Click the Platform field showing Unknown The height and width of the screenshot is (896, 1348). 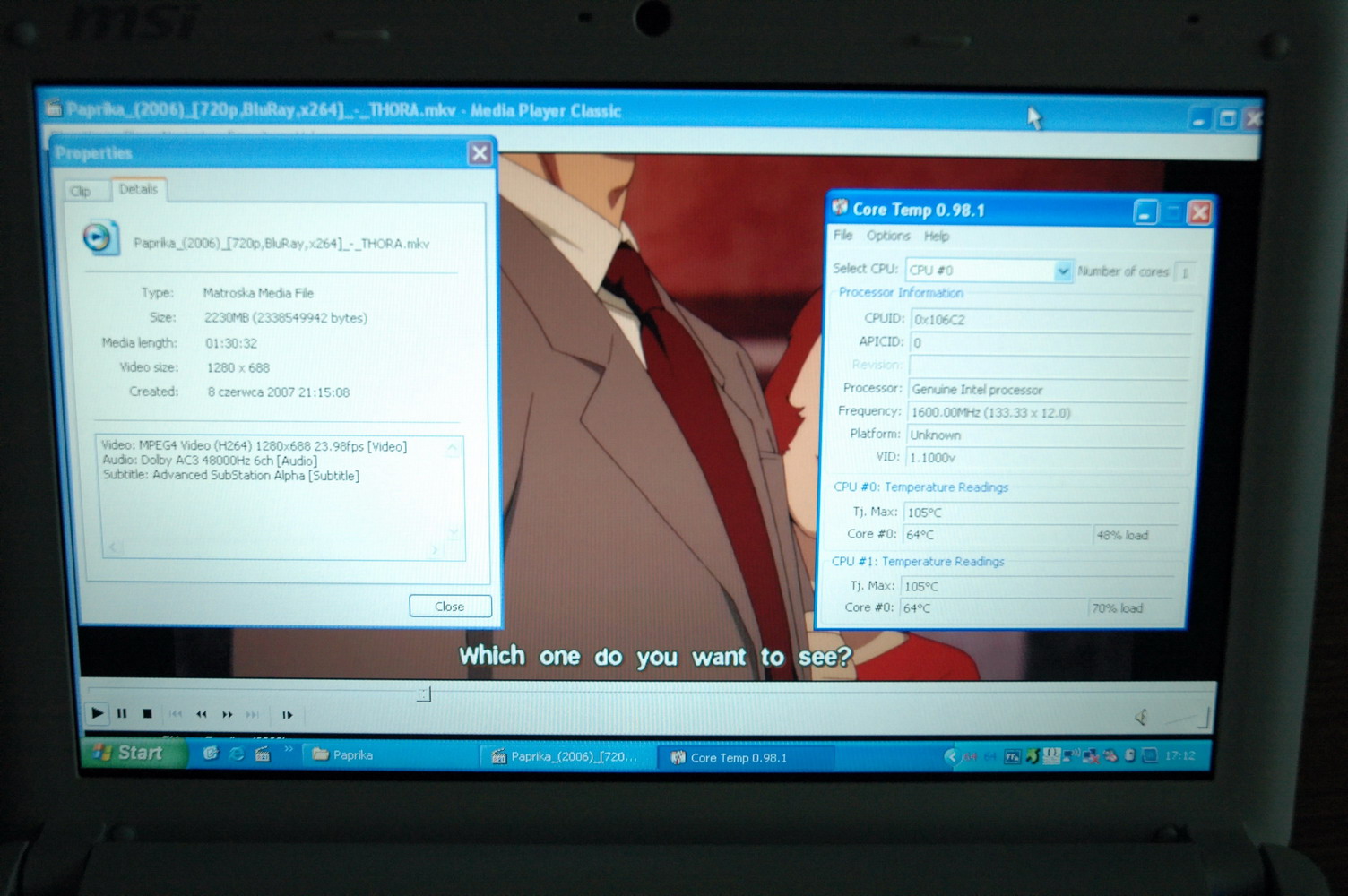click(x=1047, y=435)
